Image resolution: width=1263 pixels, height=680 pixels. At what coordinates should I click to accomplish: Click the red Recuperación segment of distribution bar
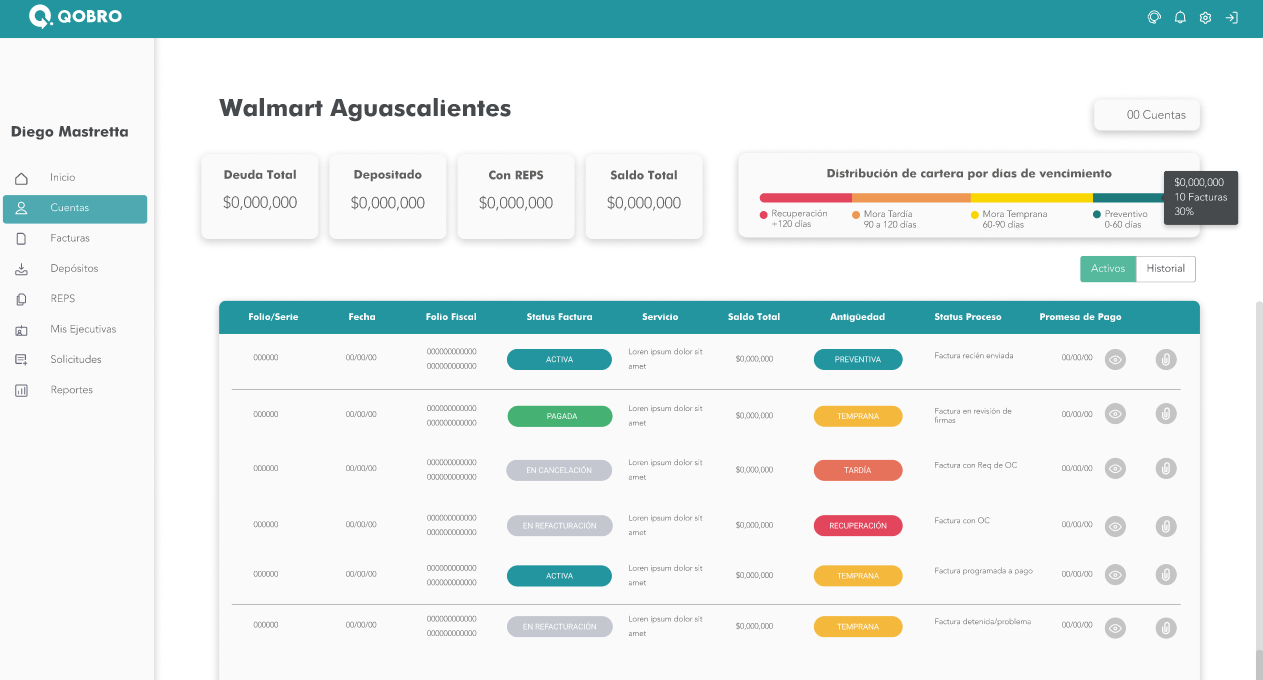[806, 198]
